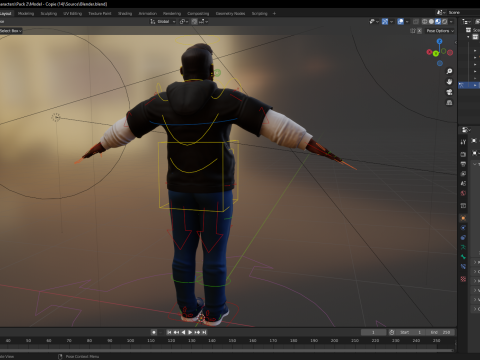Open the Object properties tab
This screenshot has width=480, height=360.
[x=463, y=218]
